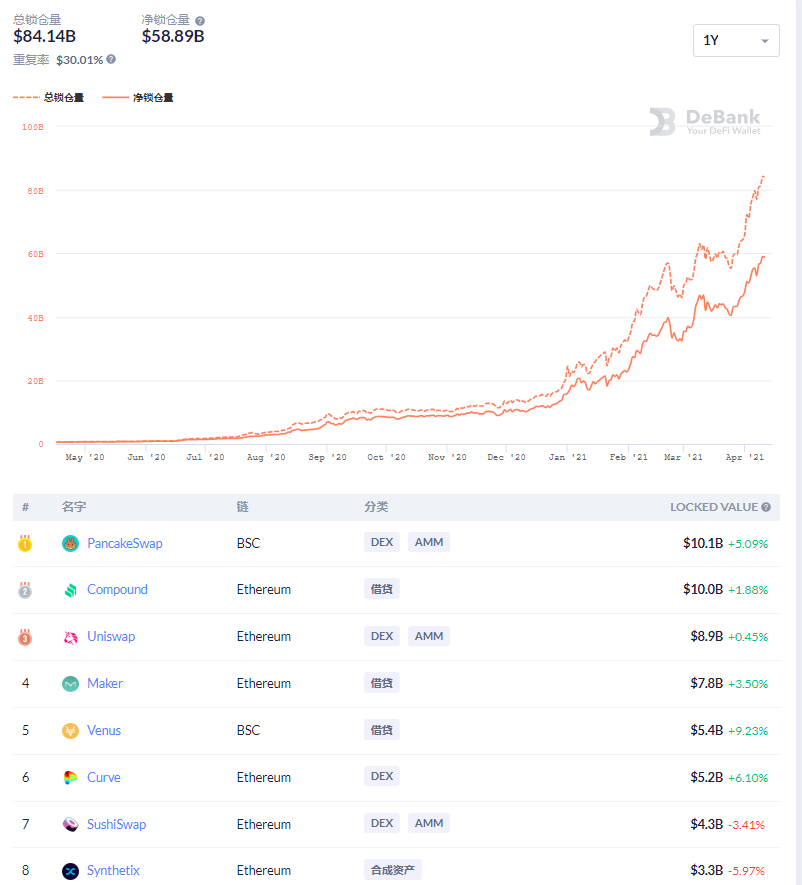Click the Maker logo icon
802x885 pixels.
71,684
